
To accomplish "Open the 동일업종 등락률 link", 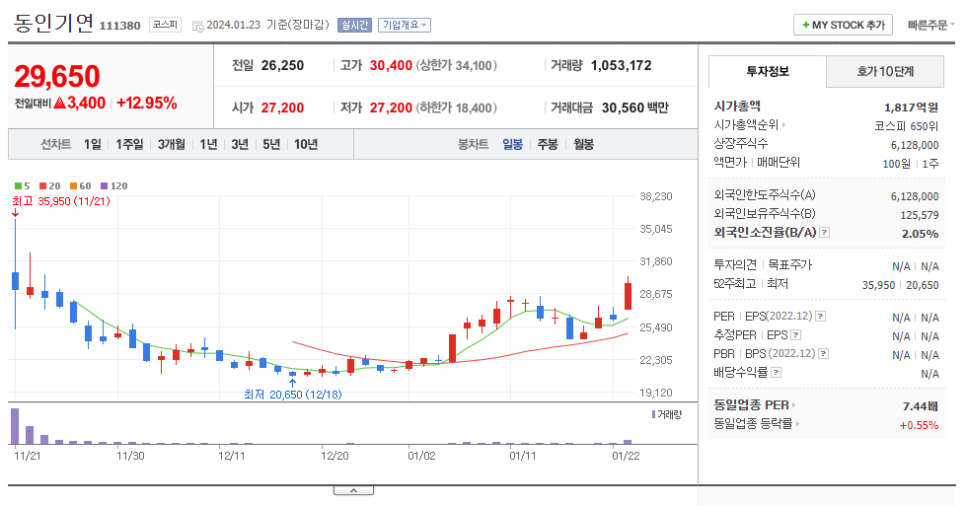I will (756, 423).
